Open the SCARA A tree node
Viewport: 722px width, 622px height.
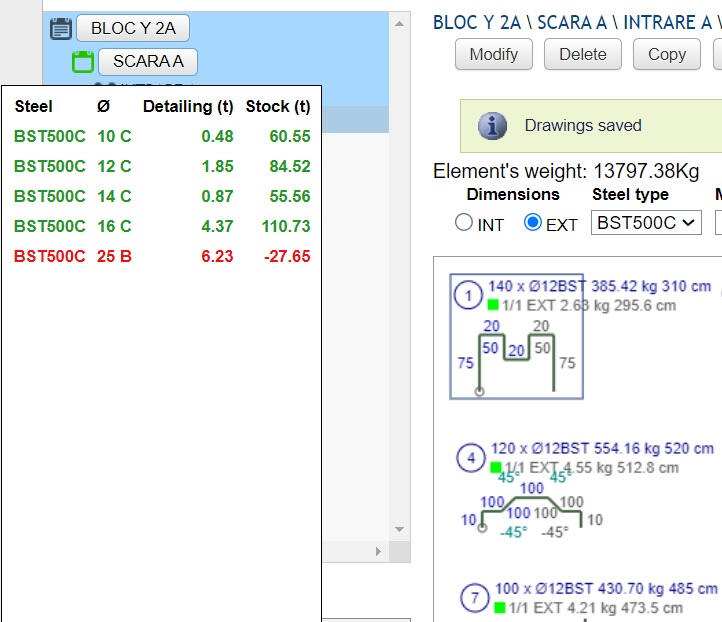coord(148,62)
